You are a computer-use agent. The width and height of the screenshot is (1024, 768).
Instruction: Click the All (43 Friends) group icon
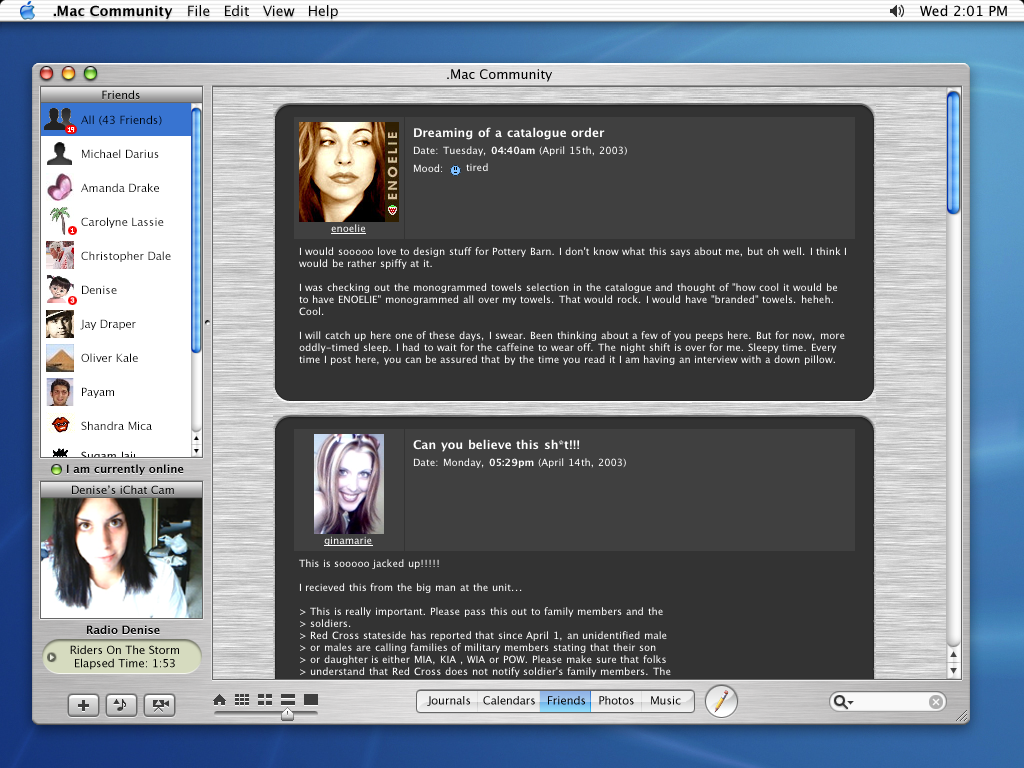[59, 120]
